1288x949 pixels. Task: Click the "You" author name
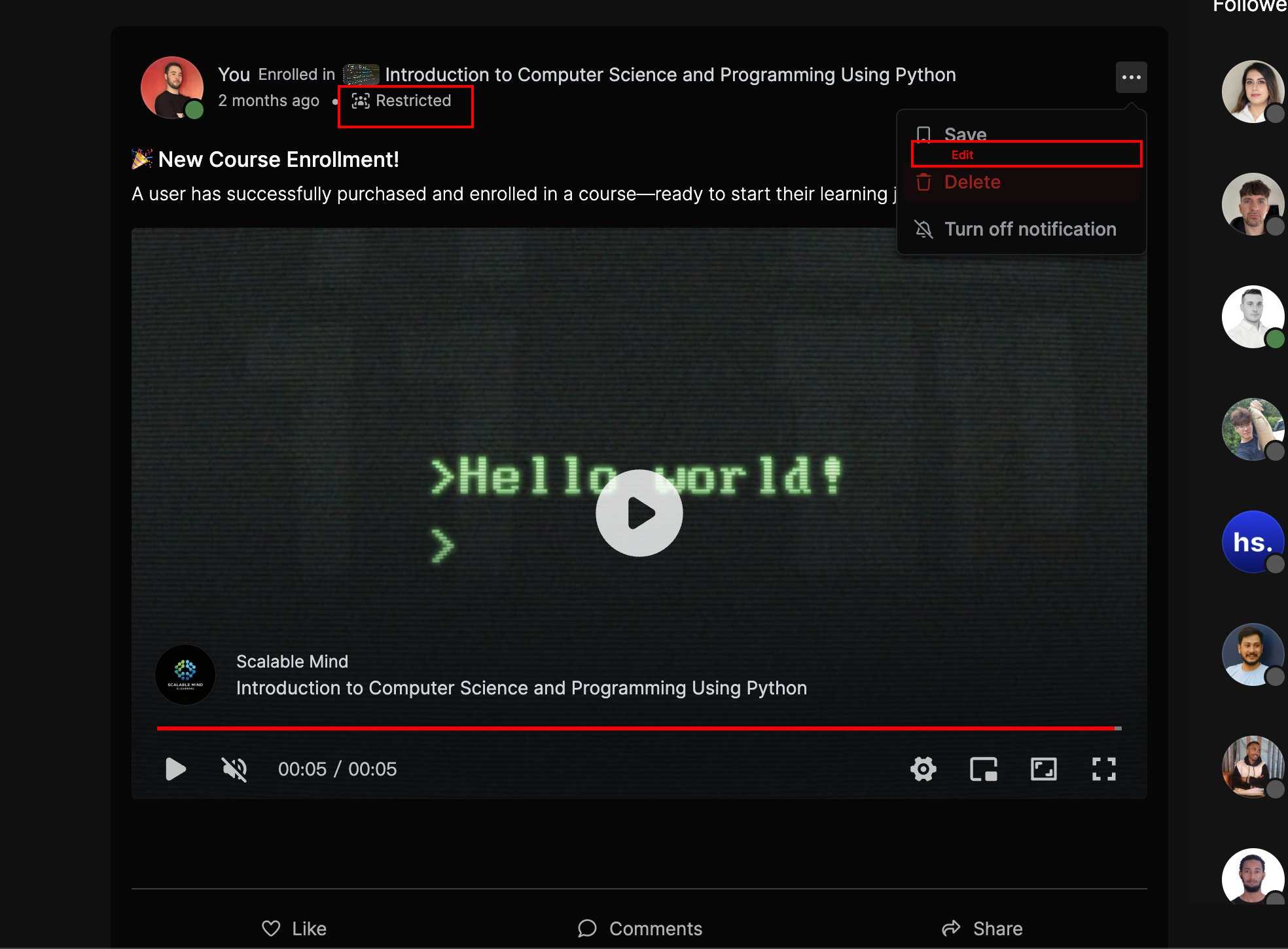(234, 75)
